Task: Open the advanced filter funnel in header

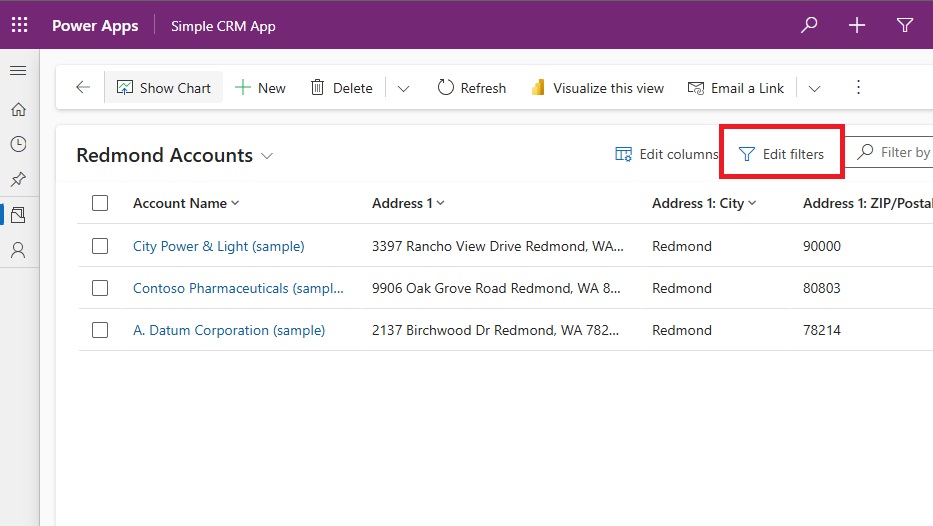Action: point(904,25)
